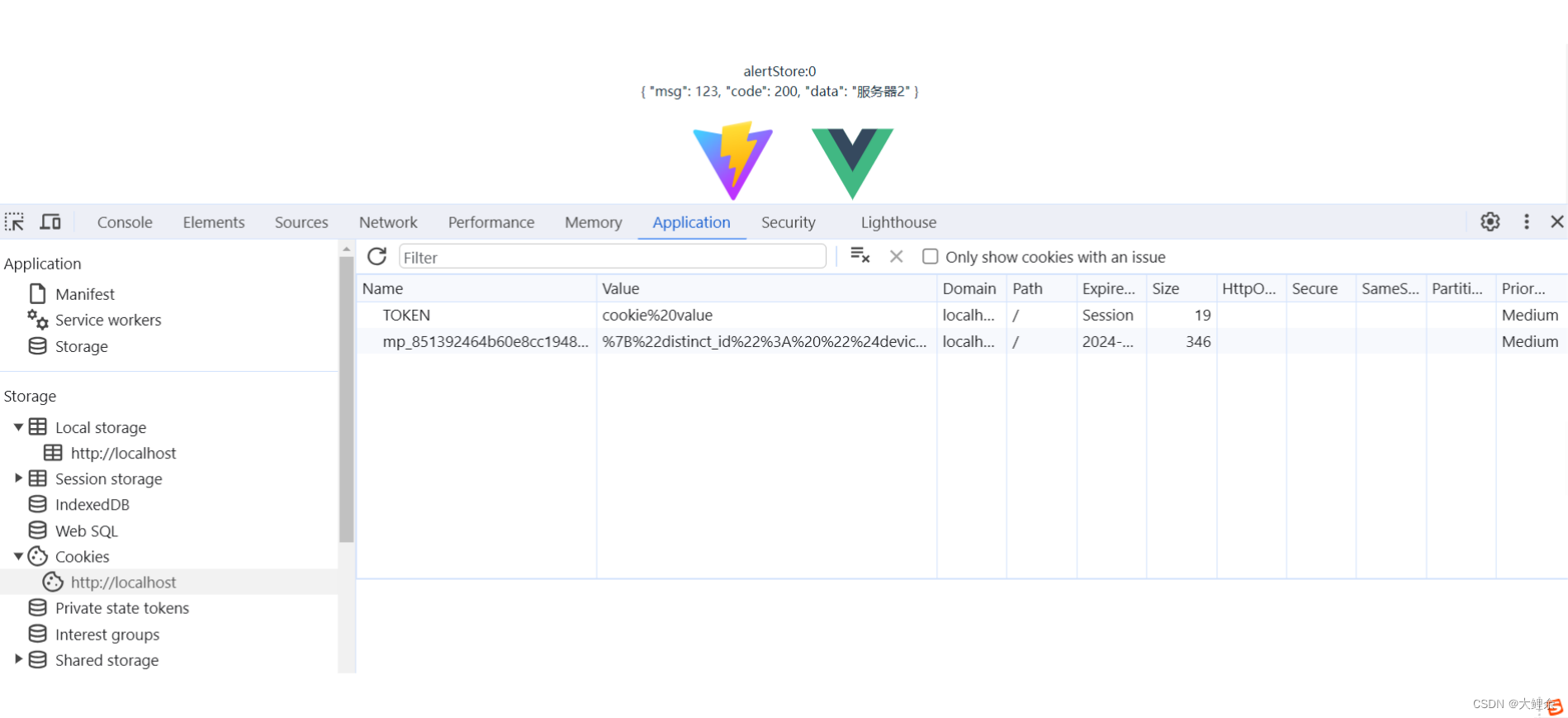Viewport: 1568px width, 718px height.
Task: Select http://localhost under Cookies
Action: (x=123, y=582)
